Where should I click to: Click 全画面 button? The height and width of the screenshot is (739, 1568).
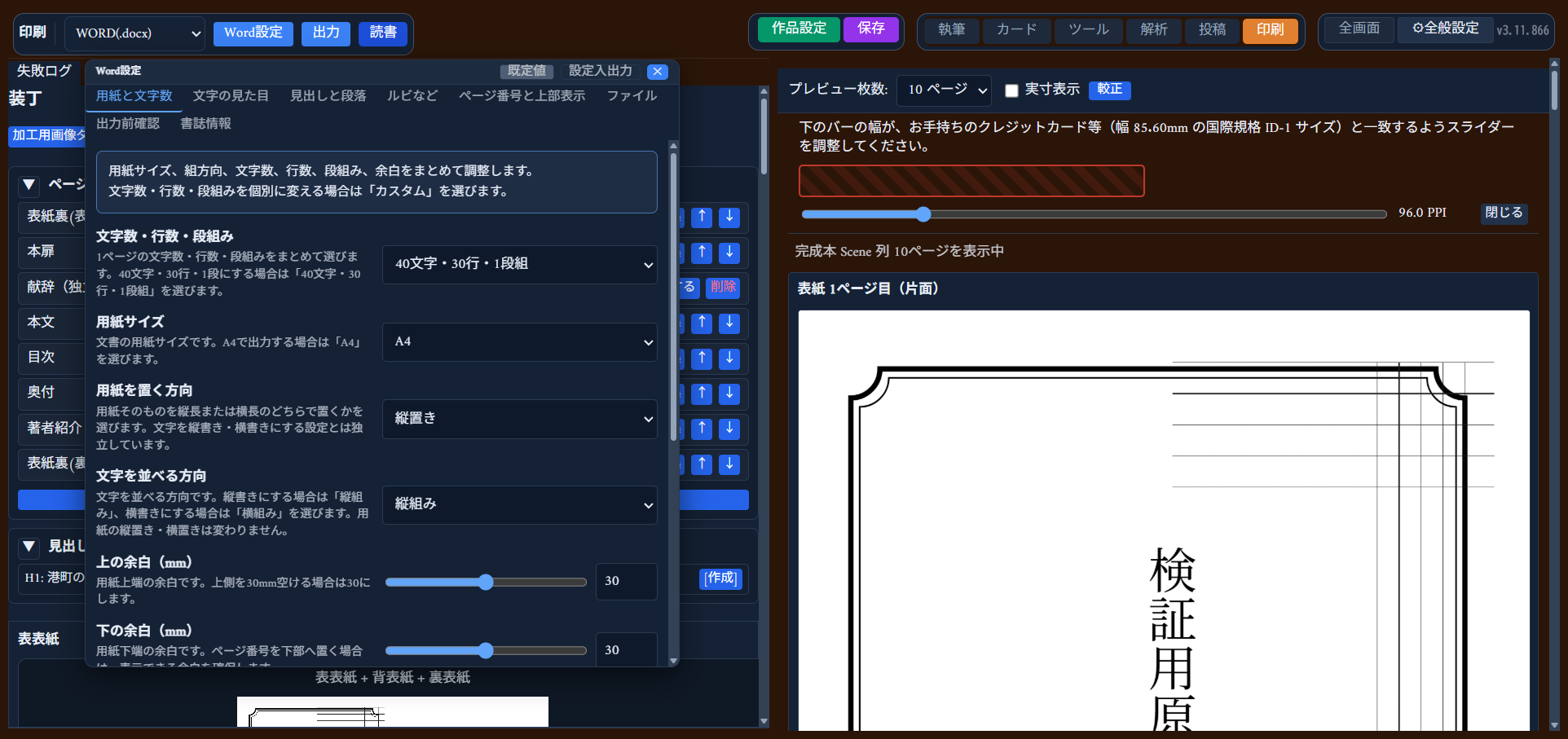point(1359,29)
